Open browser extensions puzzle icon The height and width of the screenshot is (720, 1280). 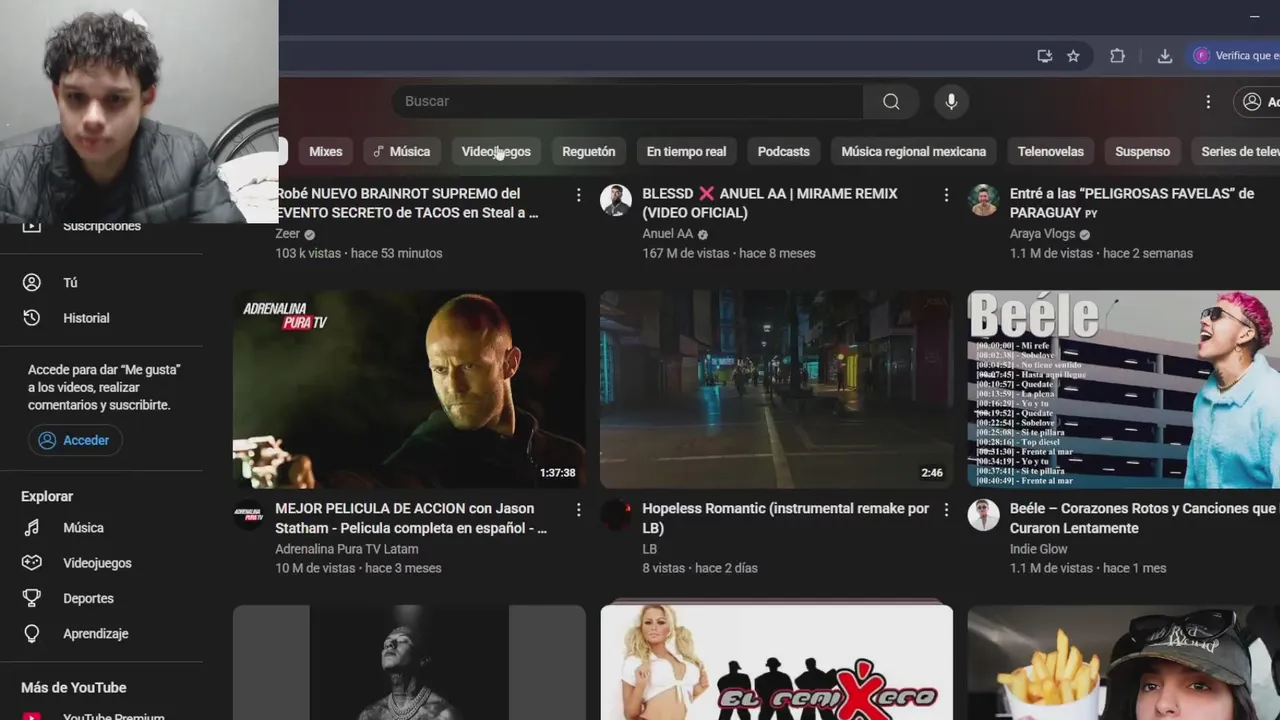[1118, 56]
